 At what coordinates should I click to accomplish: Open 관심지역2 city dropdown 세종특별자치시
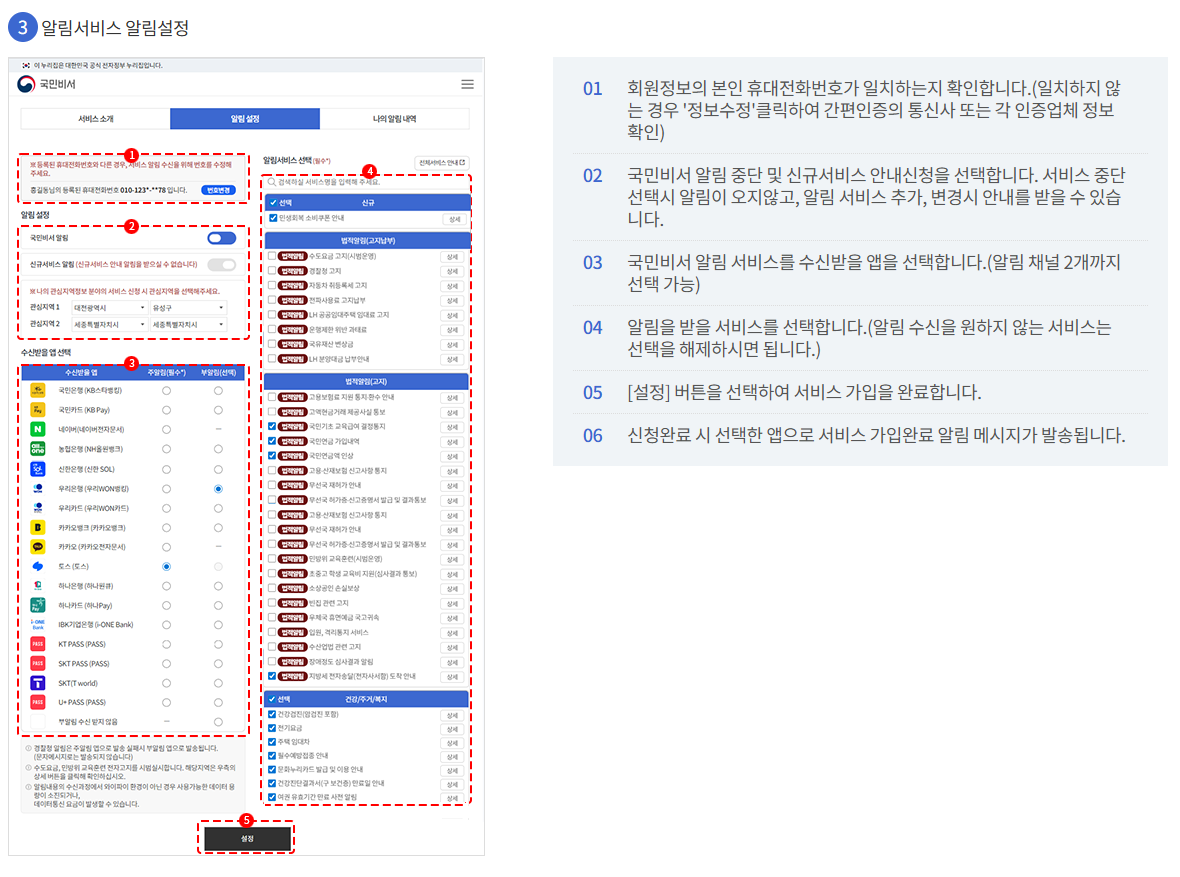coord(110,324)
